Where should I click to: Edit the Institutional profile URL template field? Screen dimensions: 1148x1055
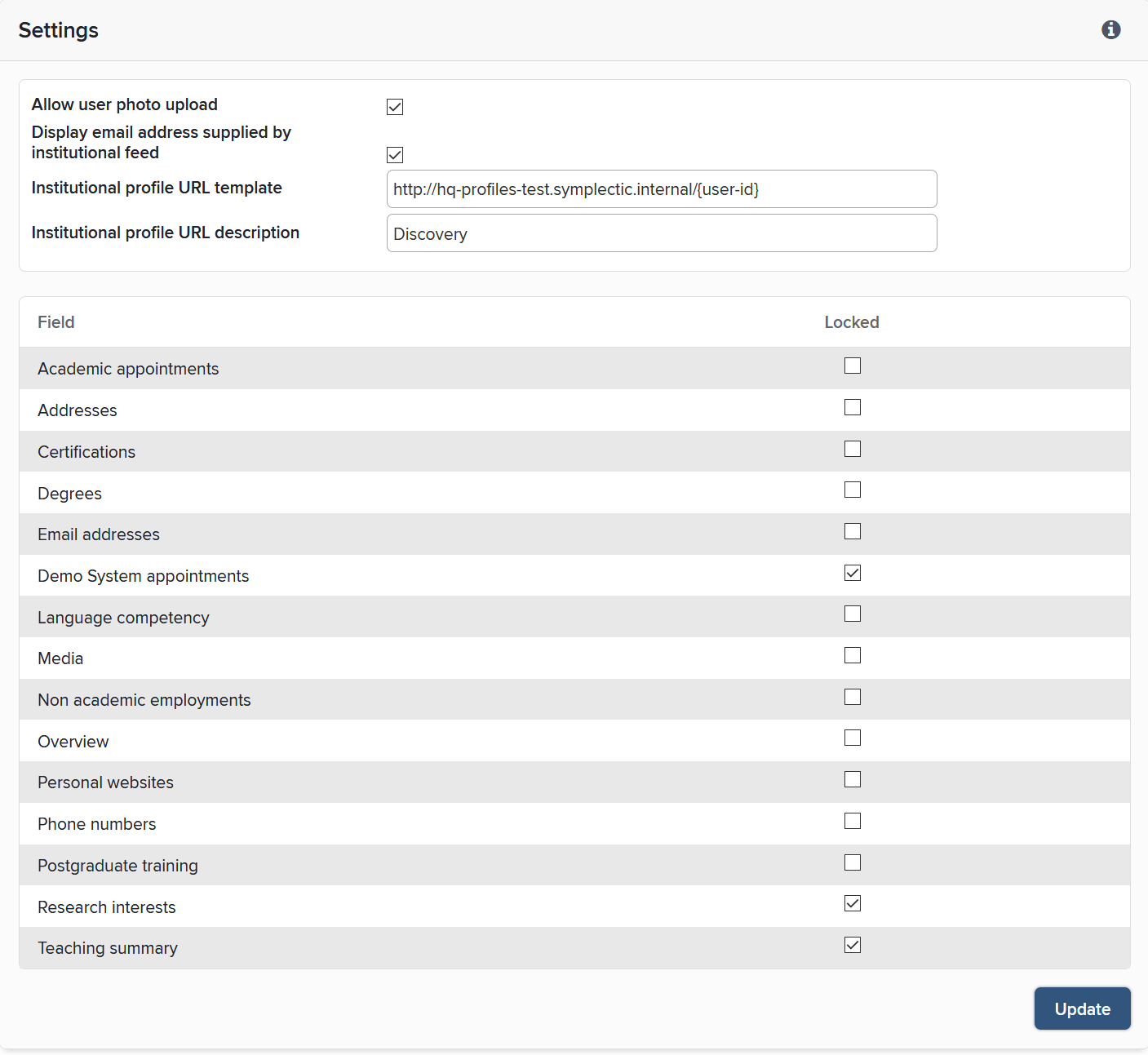click(661, 189)
